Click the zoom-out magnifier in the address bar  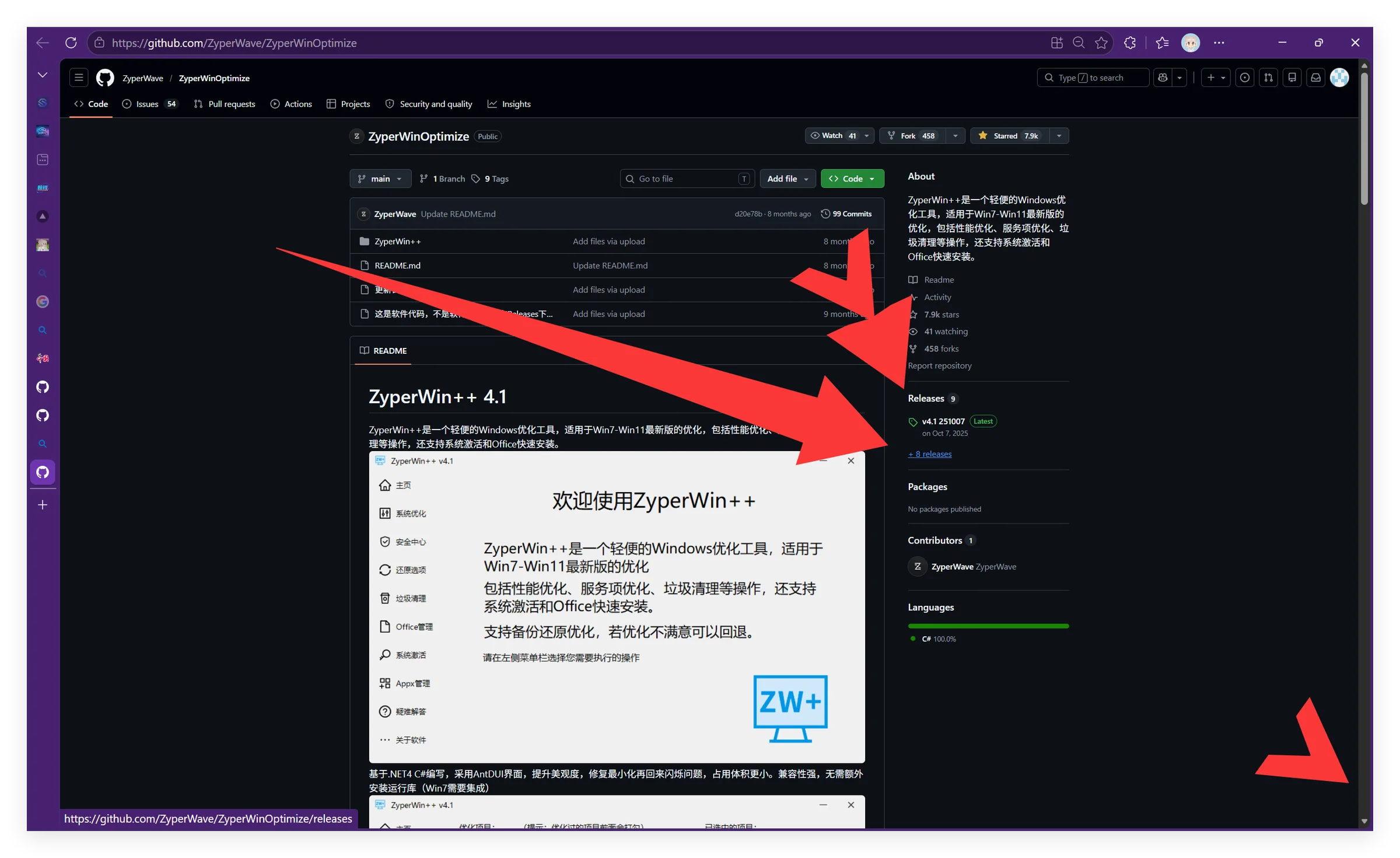(1079, 43)
